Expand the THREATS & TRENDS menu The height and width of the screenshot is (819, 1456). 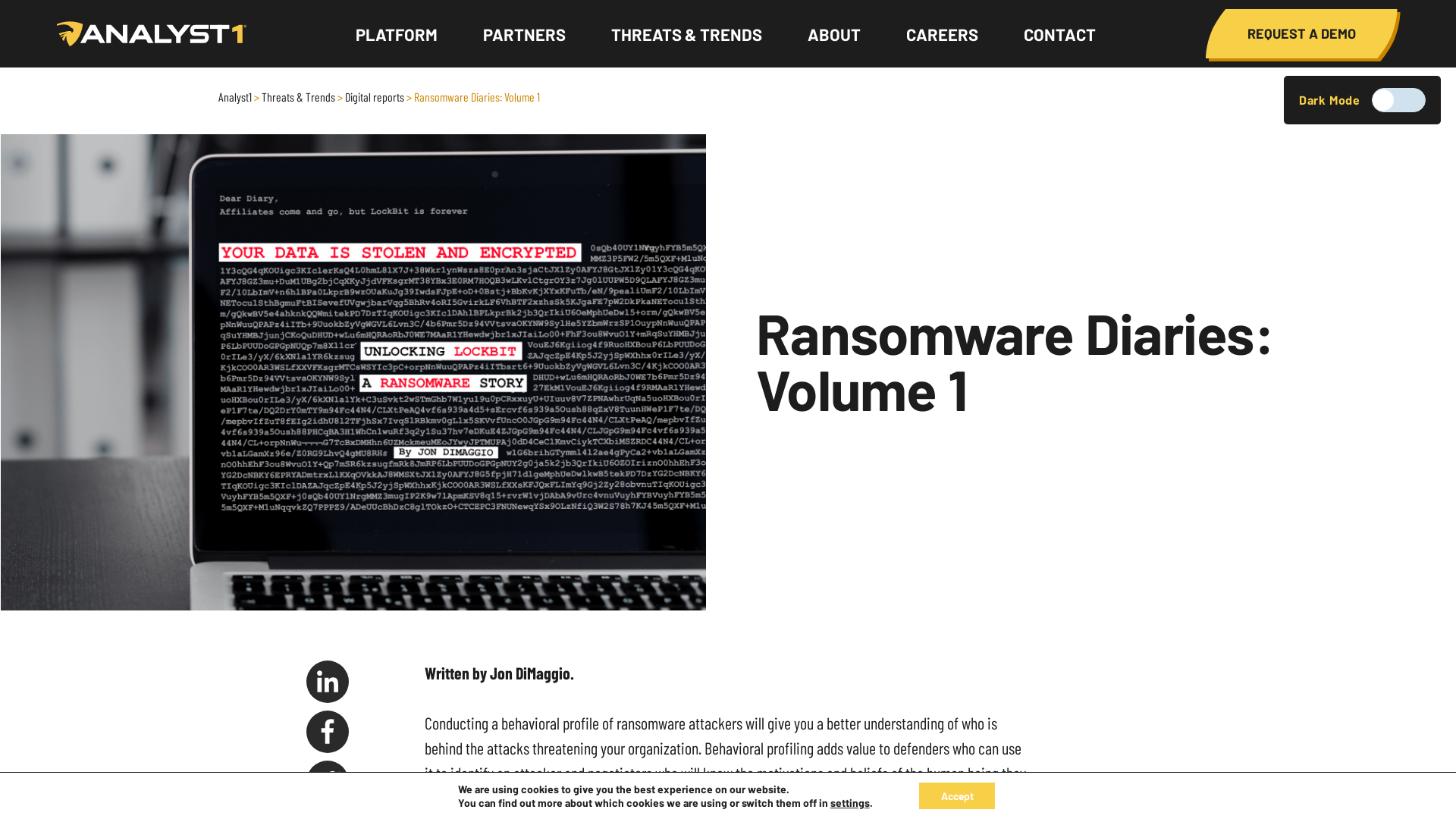(686, 34)
